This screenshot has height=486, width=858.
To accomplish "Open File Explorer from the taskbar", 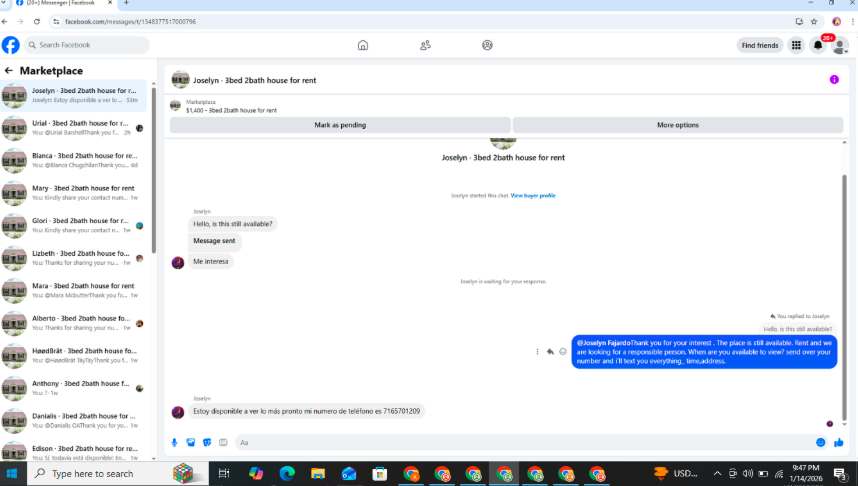I will (x=317, y=473).
